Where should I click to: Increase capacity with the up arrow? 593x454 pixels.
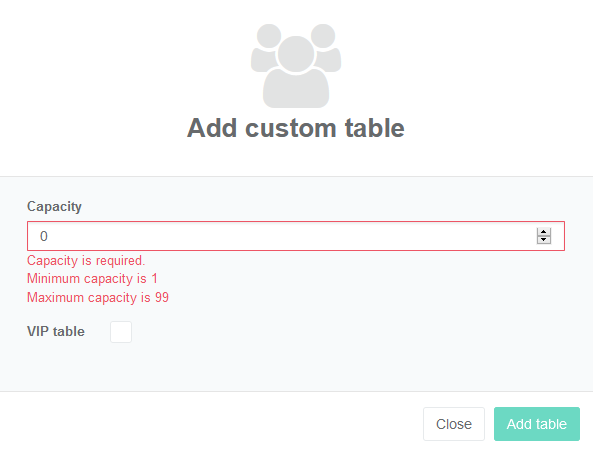[x=543, y=232]
